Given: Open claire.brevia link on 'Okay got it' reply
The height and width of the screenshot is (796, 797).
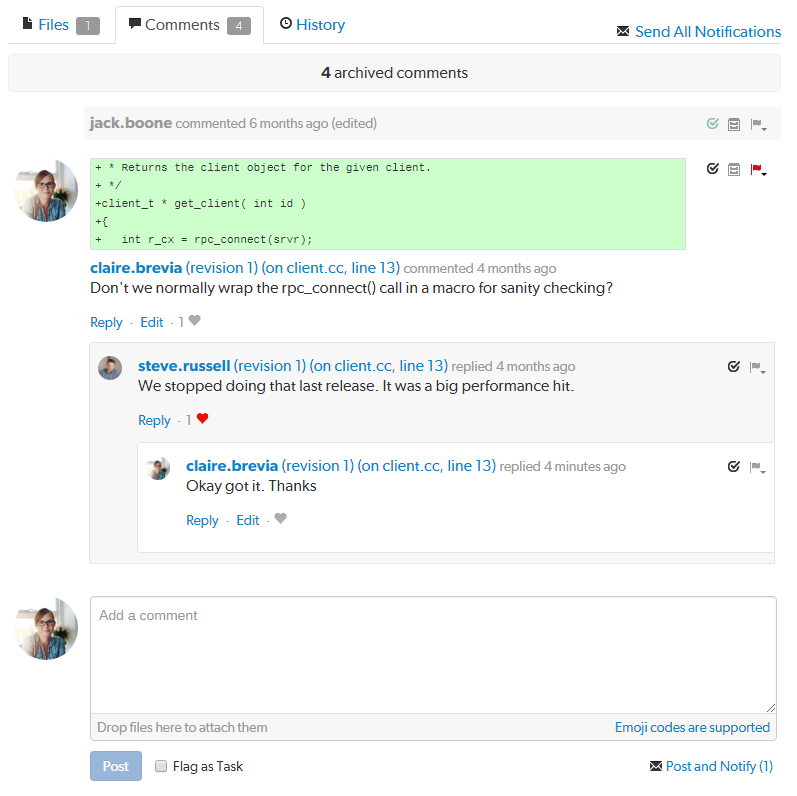Looking at the screenshot, I should [x=232, y=466].
